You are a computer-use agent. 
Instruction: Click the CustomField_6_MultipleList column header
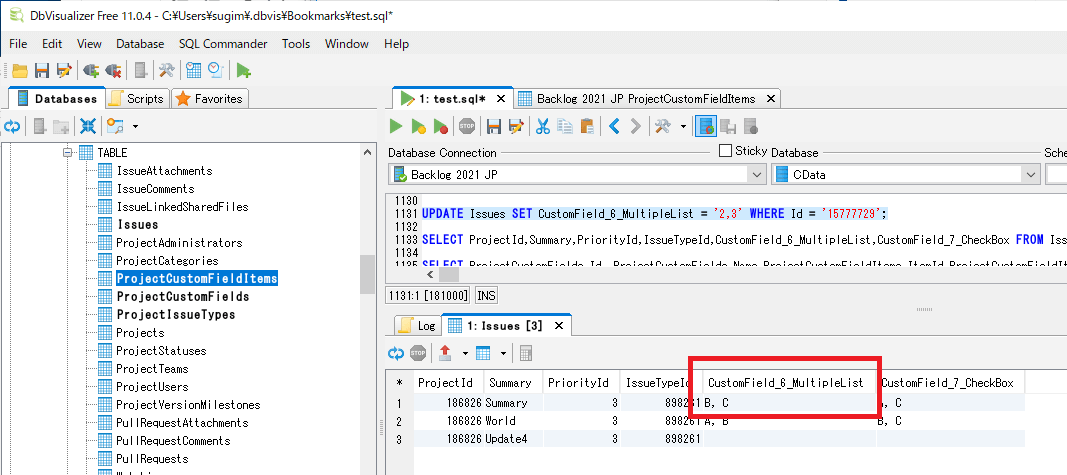click(785, 383)
